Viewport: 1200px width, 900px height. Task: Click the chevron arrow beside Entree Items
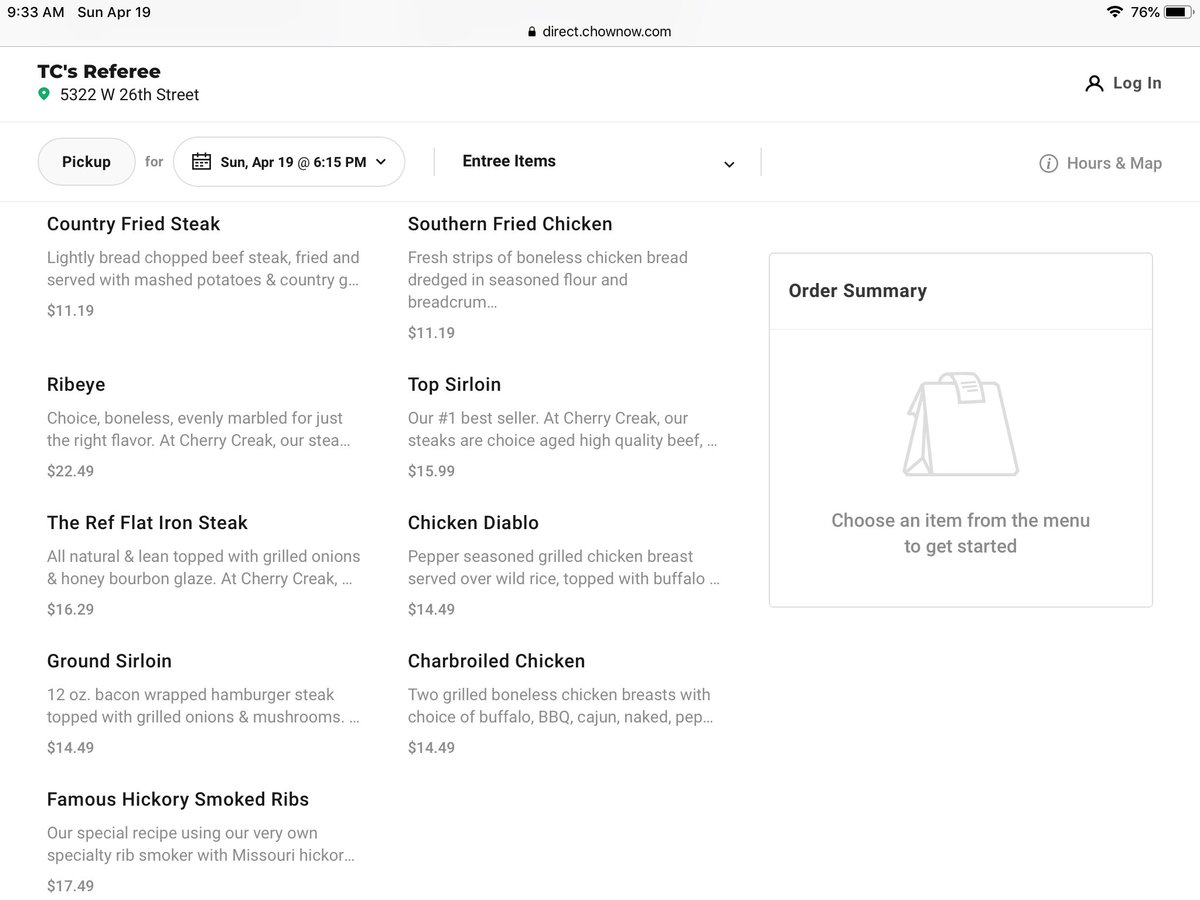tap(729, 165)
